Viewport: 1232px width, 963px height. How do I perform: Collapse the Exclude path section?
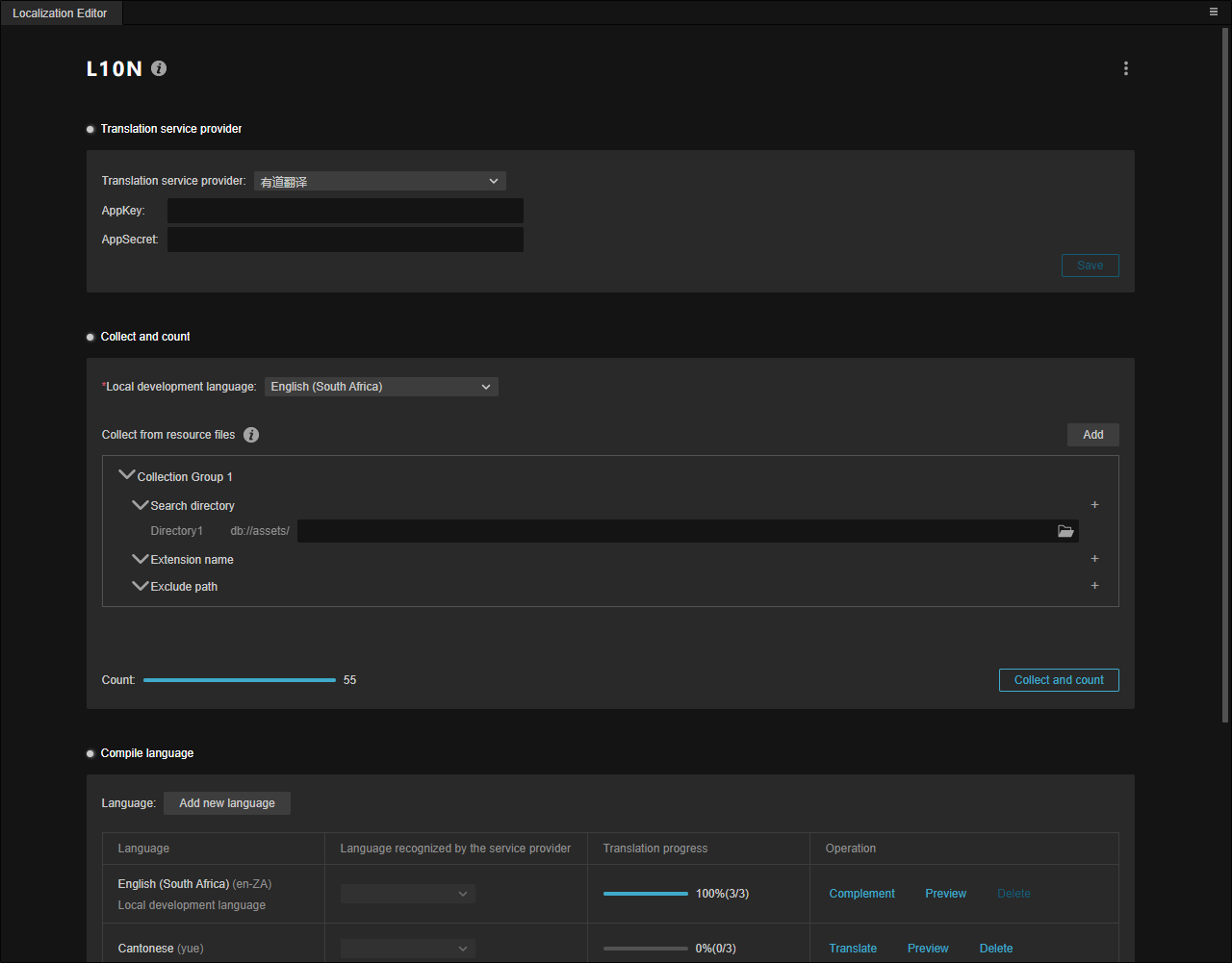coord(140,586)
